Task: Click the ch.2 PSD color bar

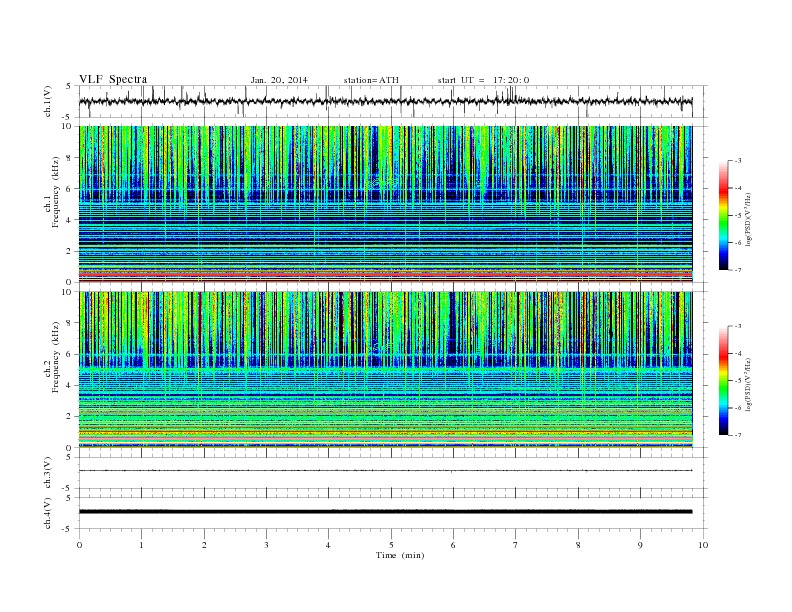Action: tap(723, 381)
